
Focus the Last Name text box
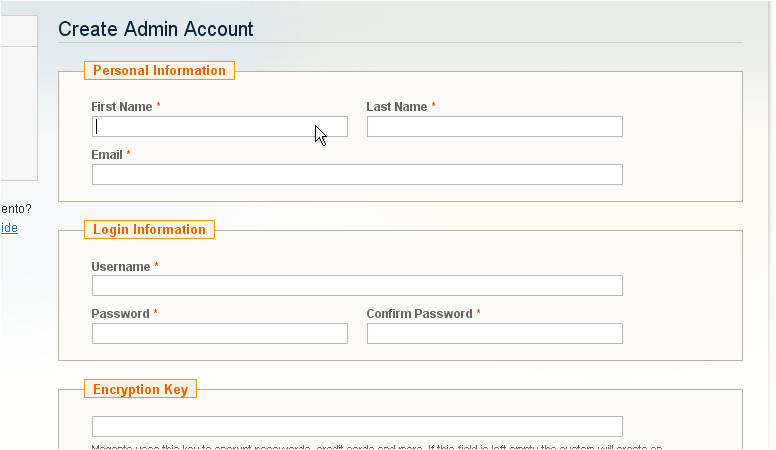[x=494, y=126]
